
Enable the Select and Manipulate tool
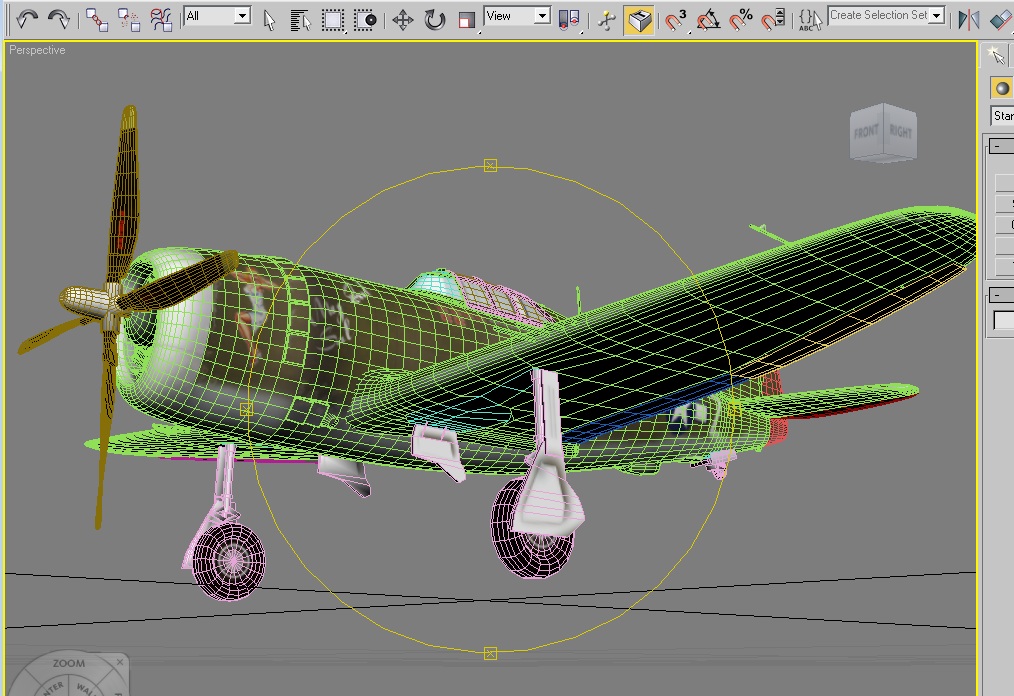tap(607, 20)
